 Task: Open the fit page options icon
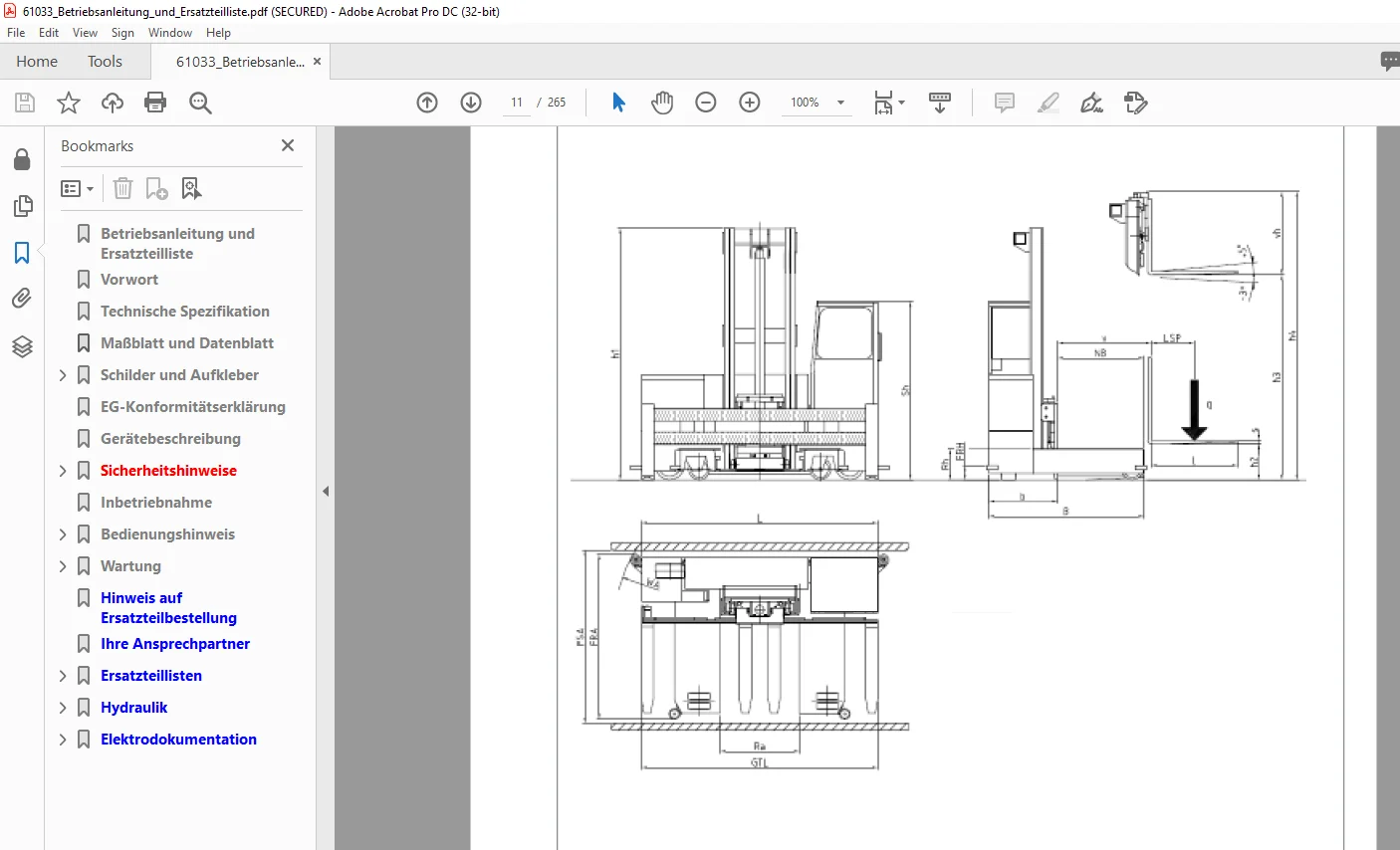pyautogui.click(x=888, y=103)
